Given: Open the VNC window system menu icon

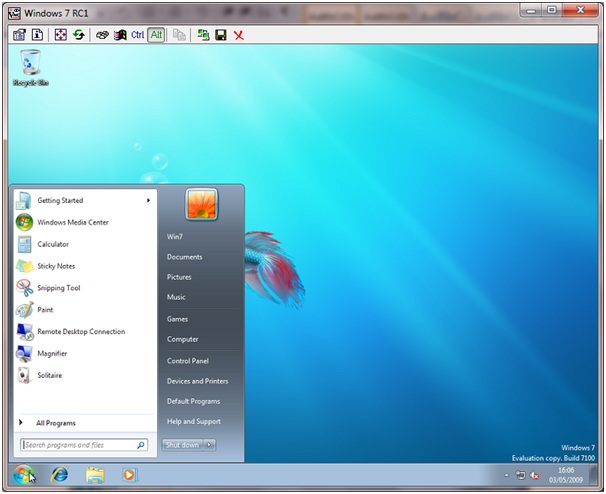Looking at the screenshot, I should click(15, 13).
